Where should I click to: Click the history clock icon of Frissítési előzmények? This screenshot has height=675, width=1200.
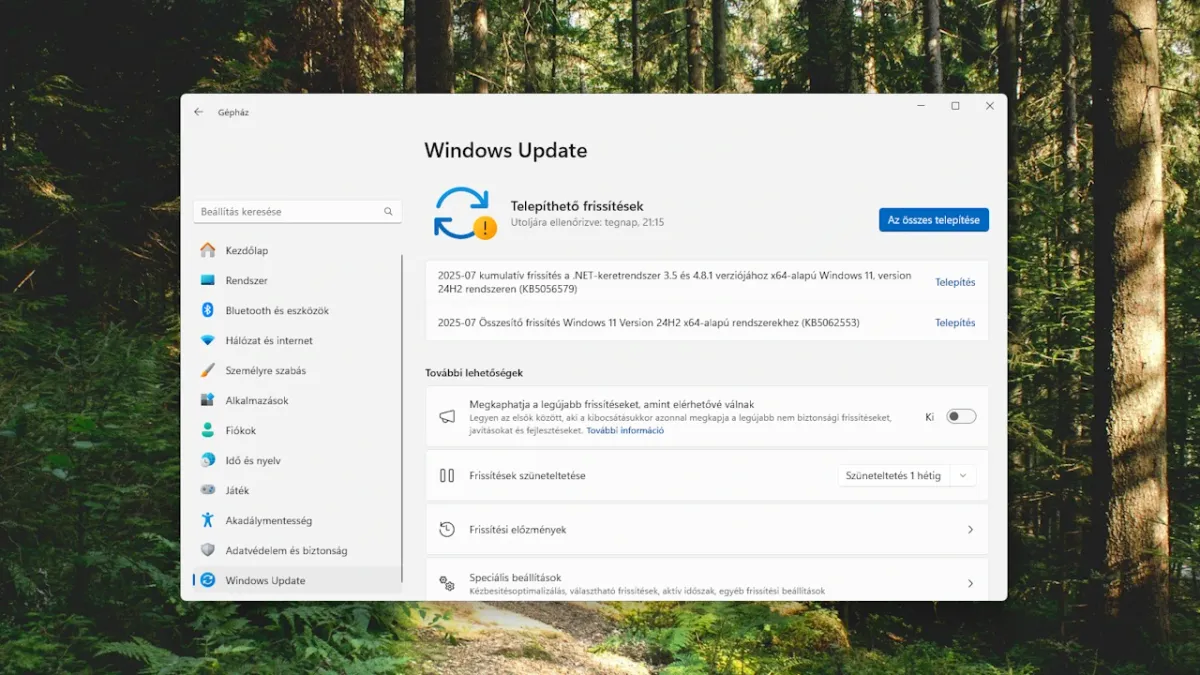[x=447, y=530]
